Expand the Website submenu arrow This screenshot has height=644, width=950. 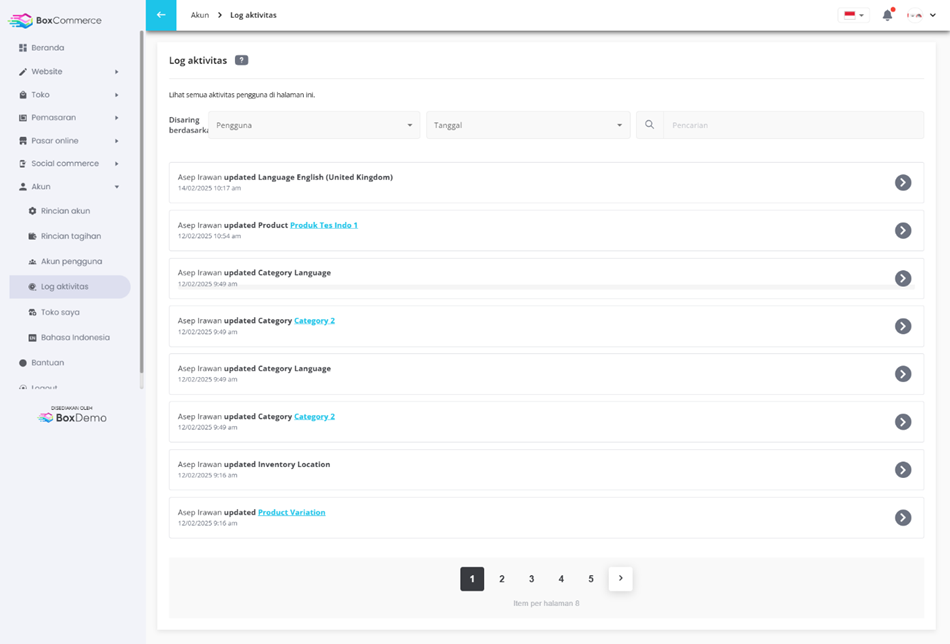116,71
